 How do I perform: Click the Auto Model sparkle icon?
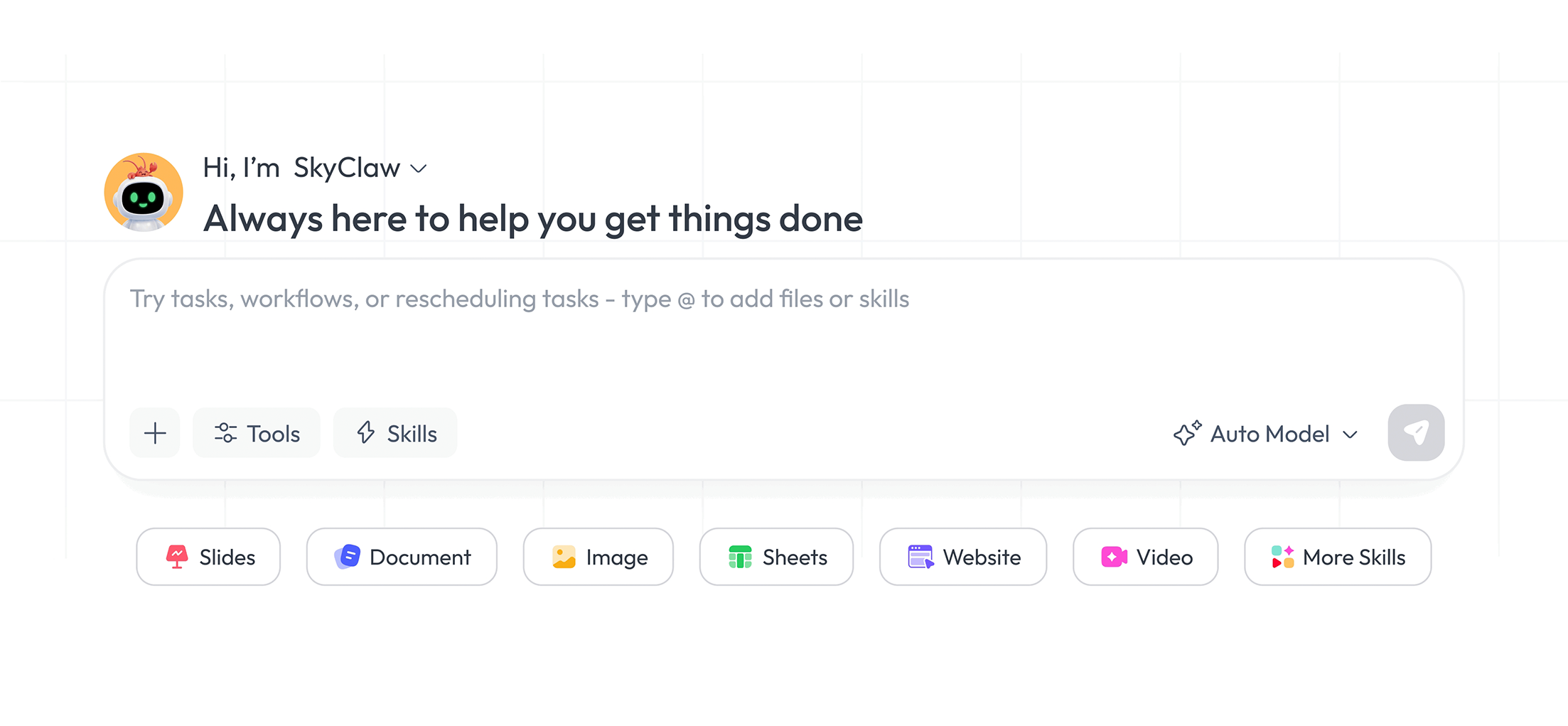coord(1187,432)
